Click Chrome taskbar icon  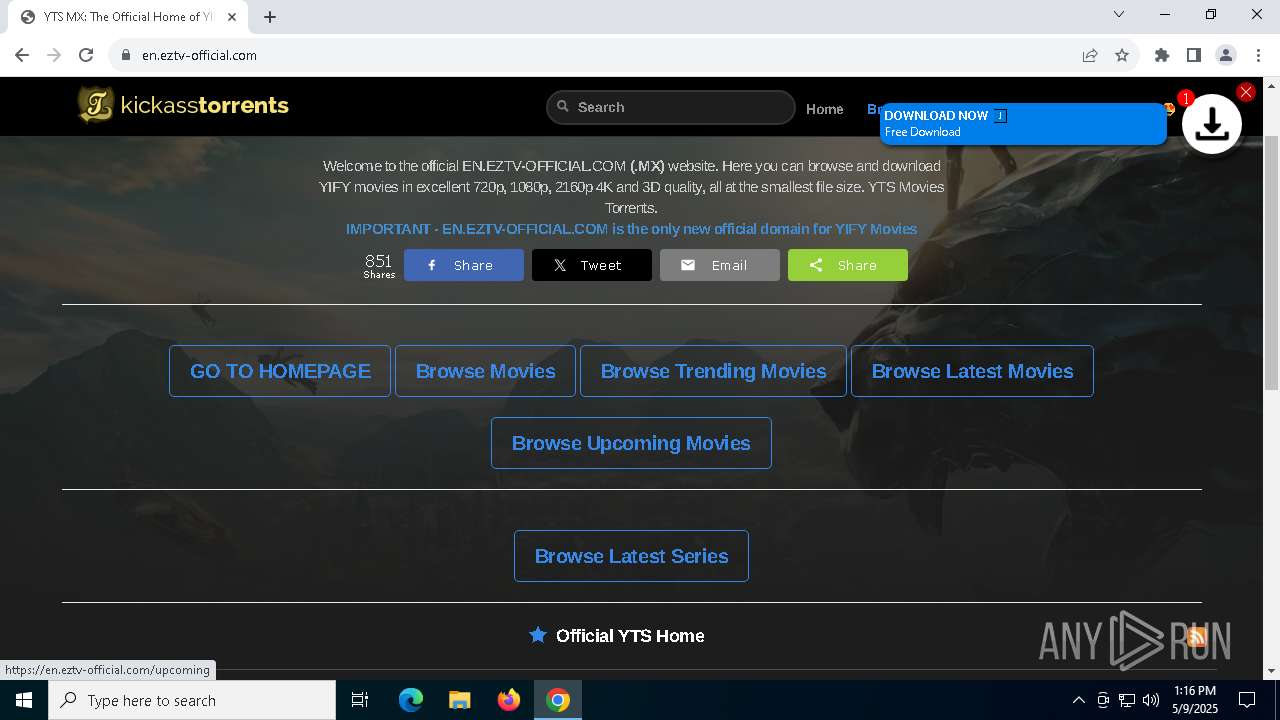pyautogui.click(x=558, y=700)
